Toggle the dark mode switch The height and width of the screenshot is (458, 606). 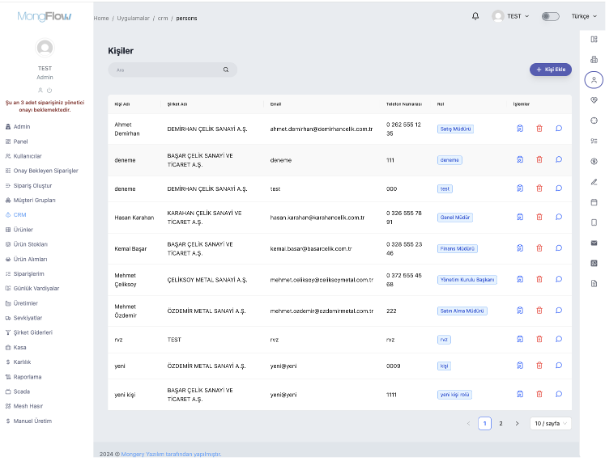pos(550,16)
